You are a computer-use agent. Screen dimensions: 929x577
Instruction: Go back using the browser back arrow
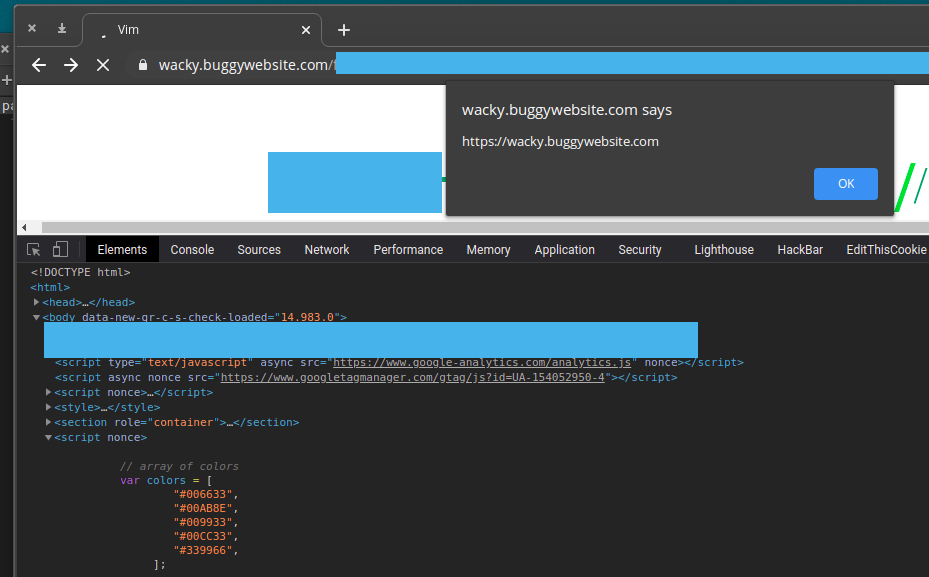pos(39,65)
